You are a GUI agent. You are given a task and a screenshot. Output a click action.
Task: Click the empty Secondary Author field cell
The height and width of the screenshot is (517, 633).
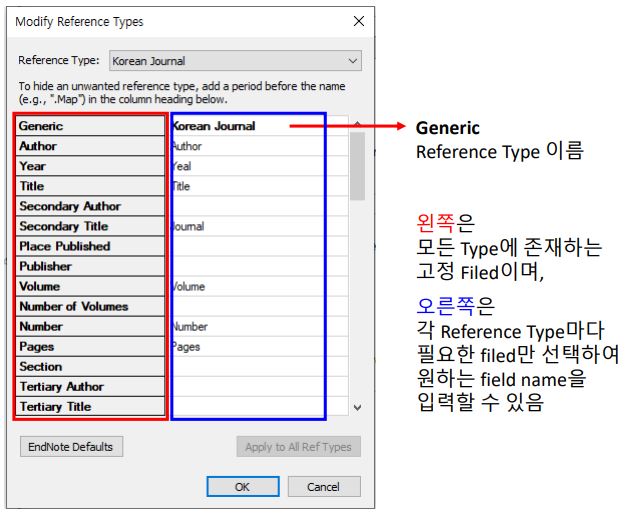click(258, 206)
